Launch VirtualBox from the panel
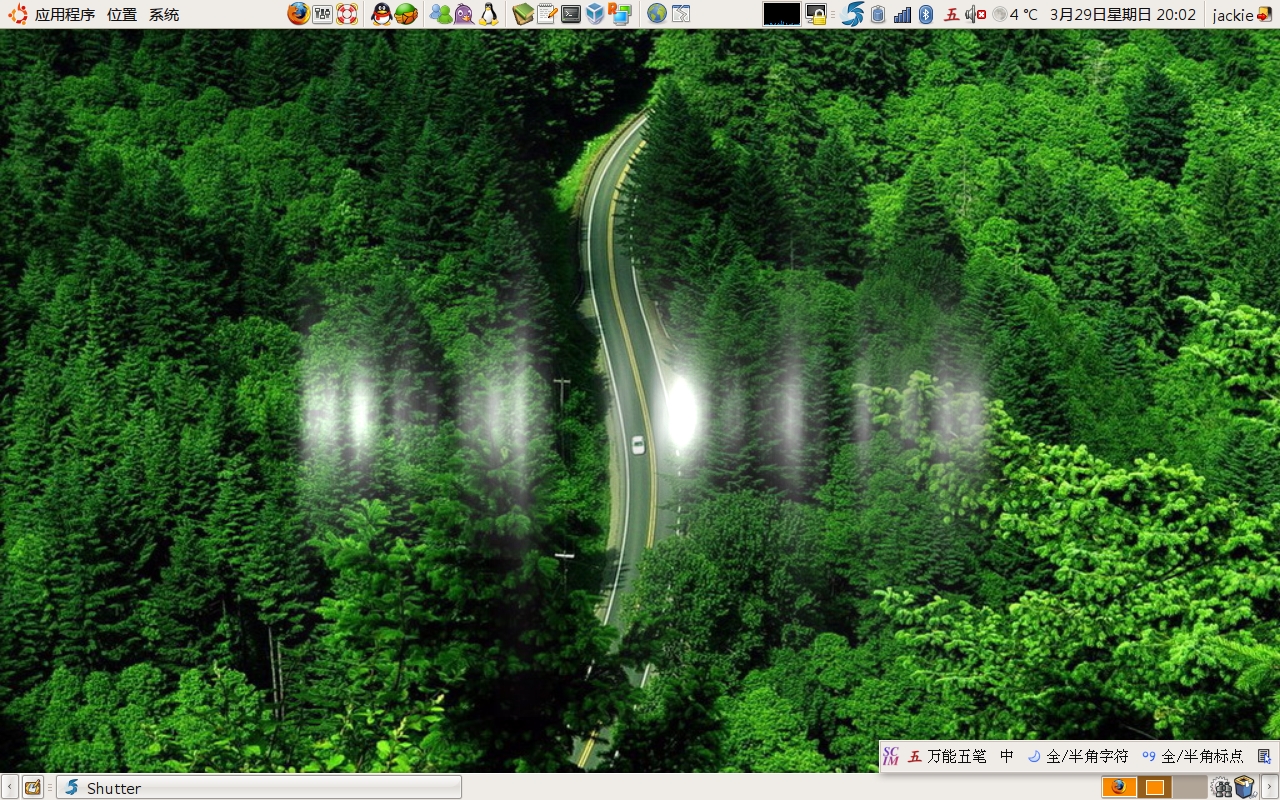Image resolution: width=1280 pixels, height=800 pixels. point(595,14)
